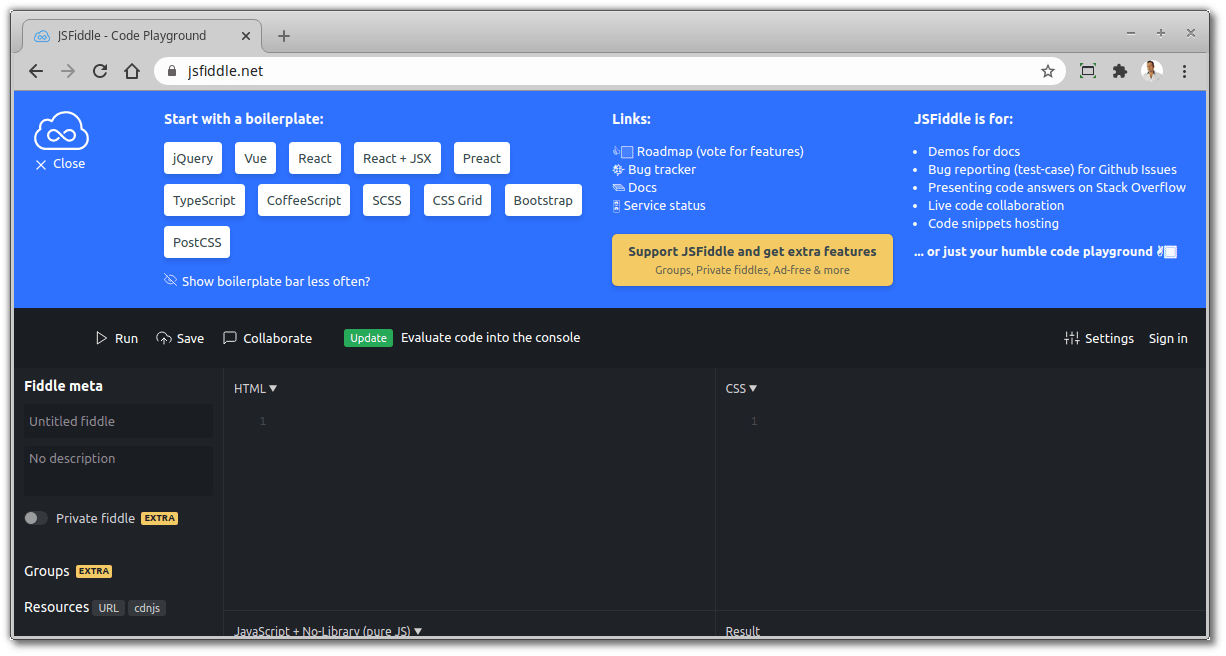This screenshot has height=656, width=1226.
Task: Go back with browser back arrow
Action: tap(36, 71)
